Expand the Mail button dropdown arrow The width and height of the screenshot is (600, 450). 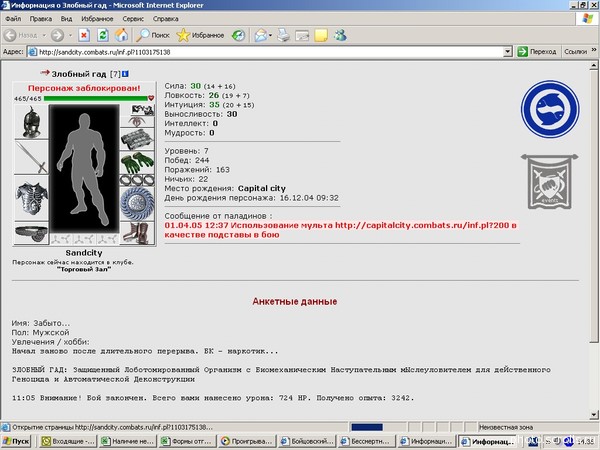270,36
